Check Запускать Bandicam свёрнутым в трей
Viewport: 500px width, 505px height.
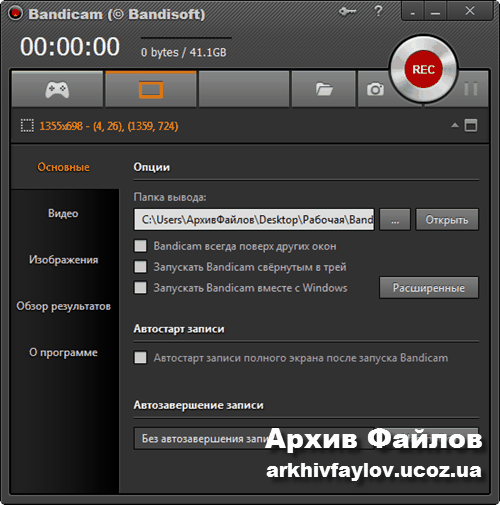coord(140,267)
